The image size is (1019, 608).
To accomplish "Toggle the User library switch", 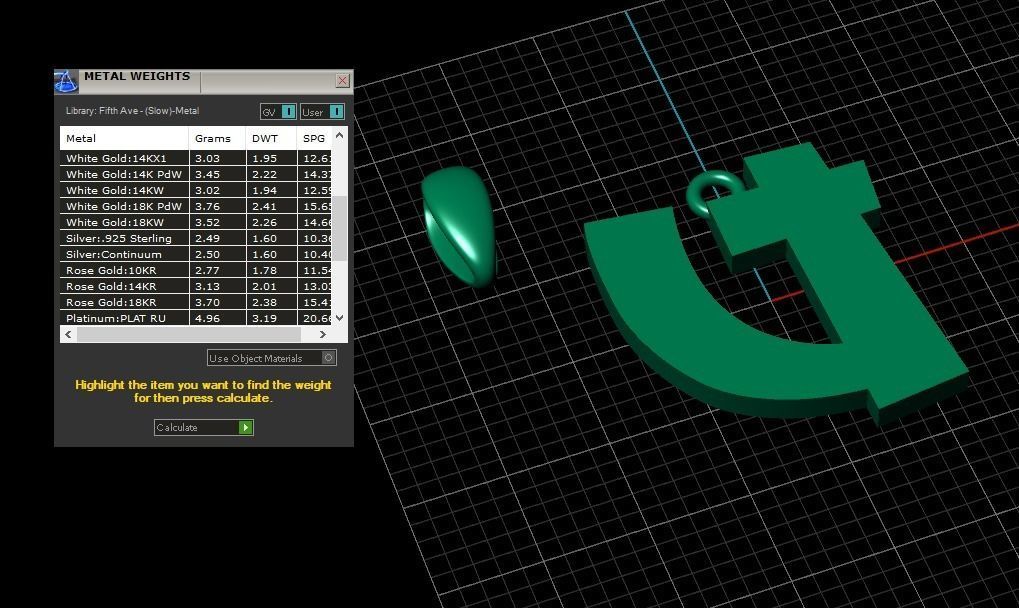I will pos(322,112).
